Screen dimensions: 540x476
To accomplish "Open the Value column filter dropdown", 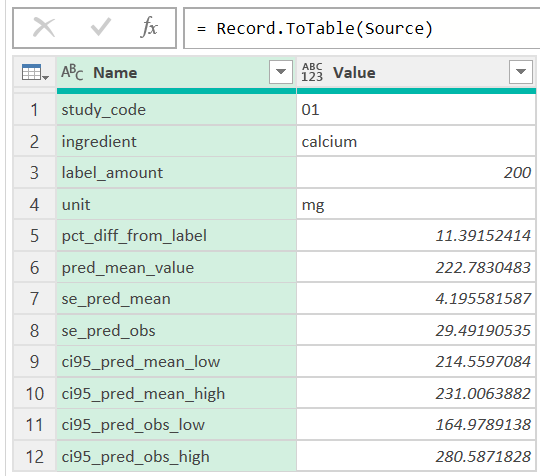I will point(521,72).
